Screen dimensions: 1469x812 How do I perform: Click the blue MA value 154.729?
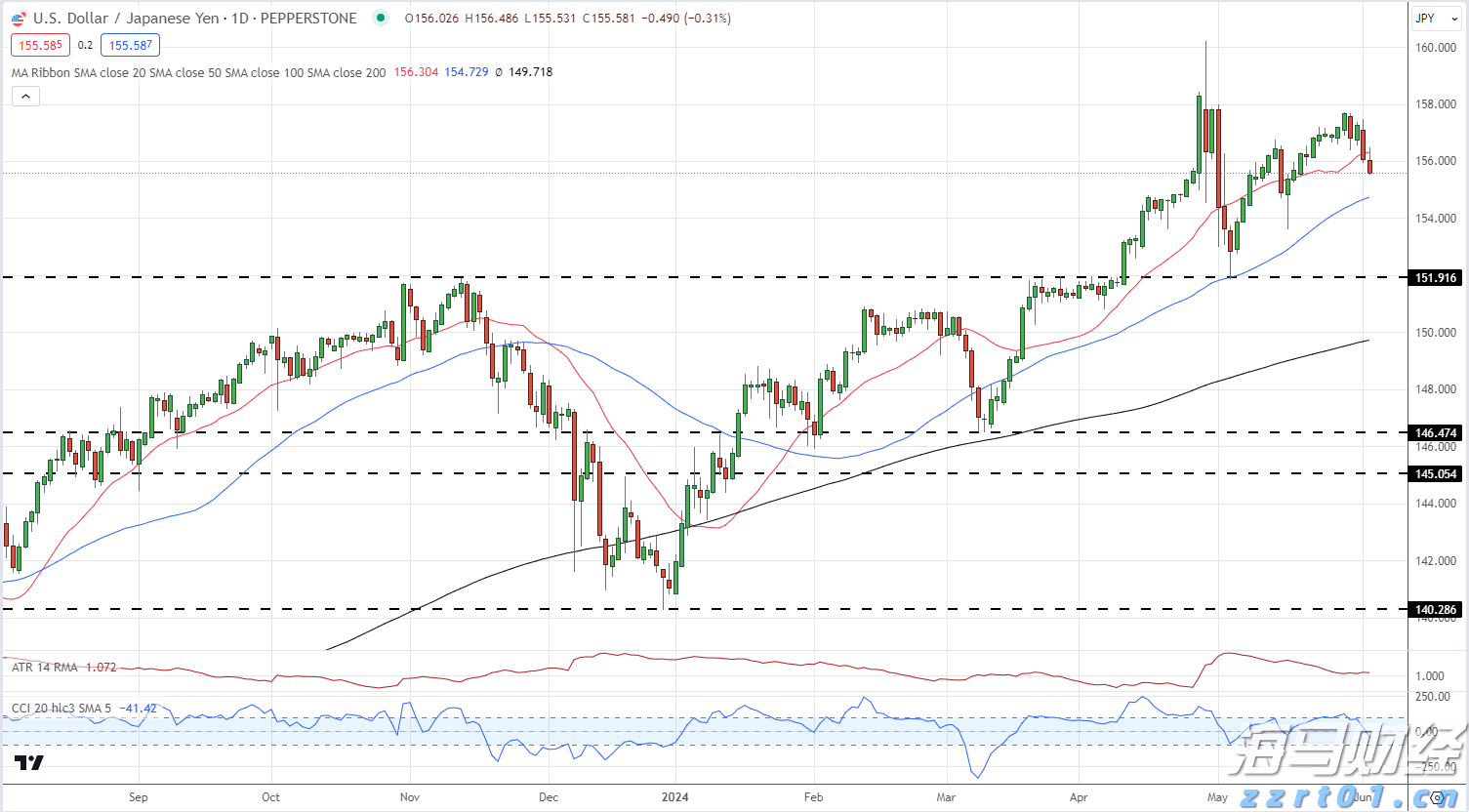467,72
